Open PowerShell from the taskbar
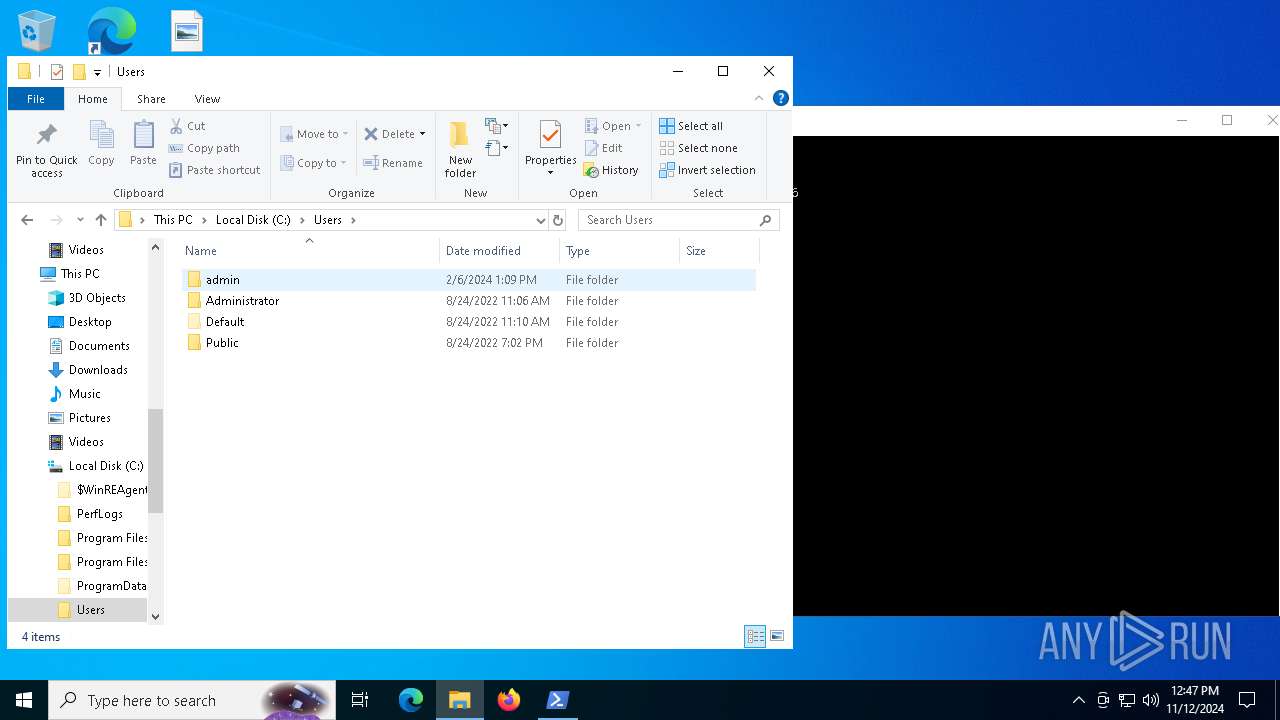 558,700
